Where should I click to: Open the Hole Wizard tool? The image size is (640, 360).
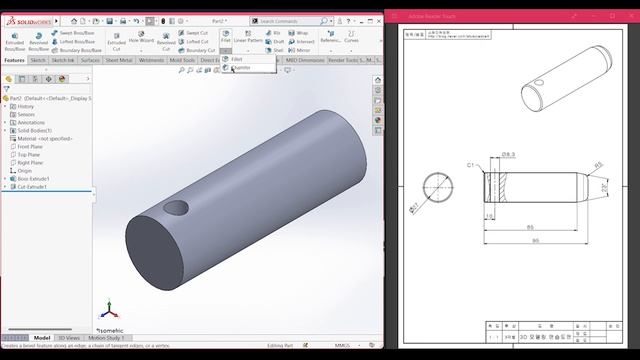(x=141, y=37)
